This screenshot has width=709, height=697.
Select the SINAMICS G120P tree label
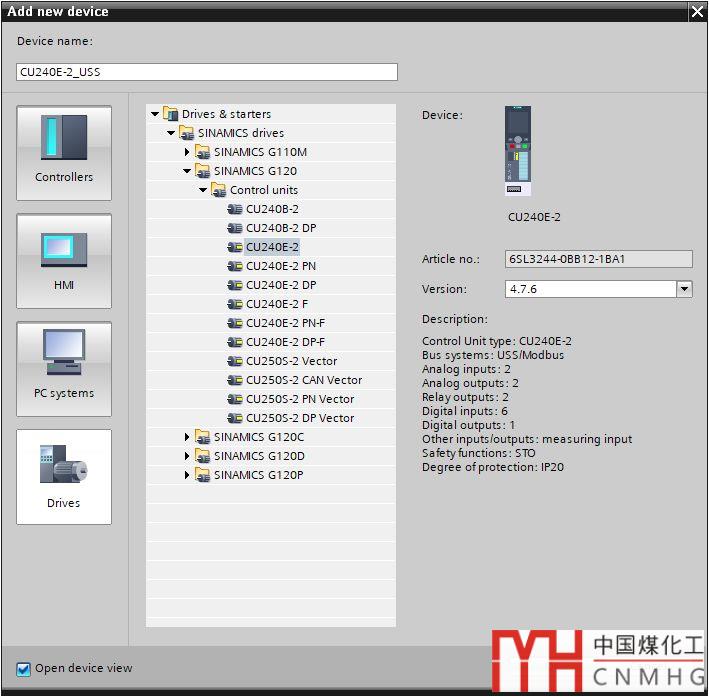coord(258,475)
